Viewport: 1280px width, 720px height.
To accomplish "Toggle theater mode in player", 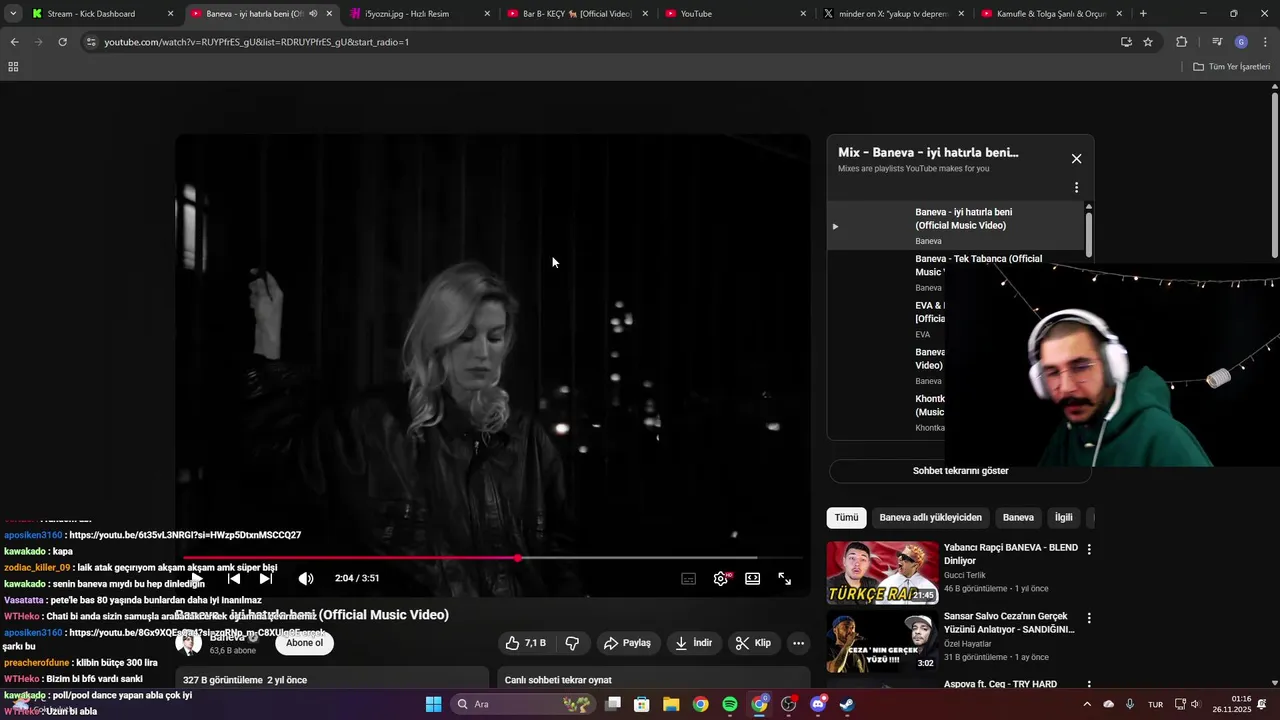I will coord(752,578).
